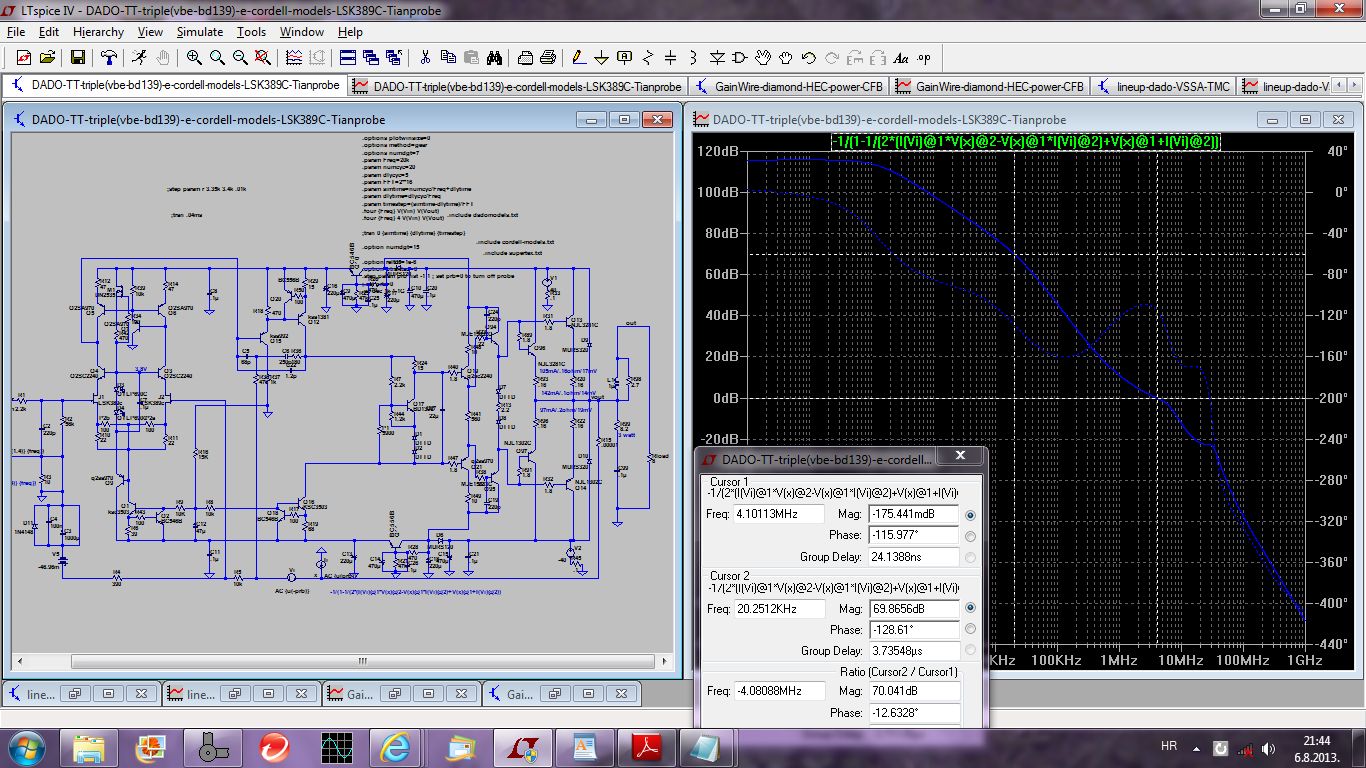
Task: Select Cursor 1 Phase radio button
Action: [970, 535]
